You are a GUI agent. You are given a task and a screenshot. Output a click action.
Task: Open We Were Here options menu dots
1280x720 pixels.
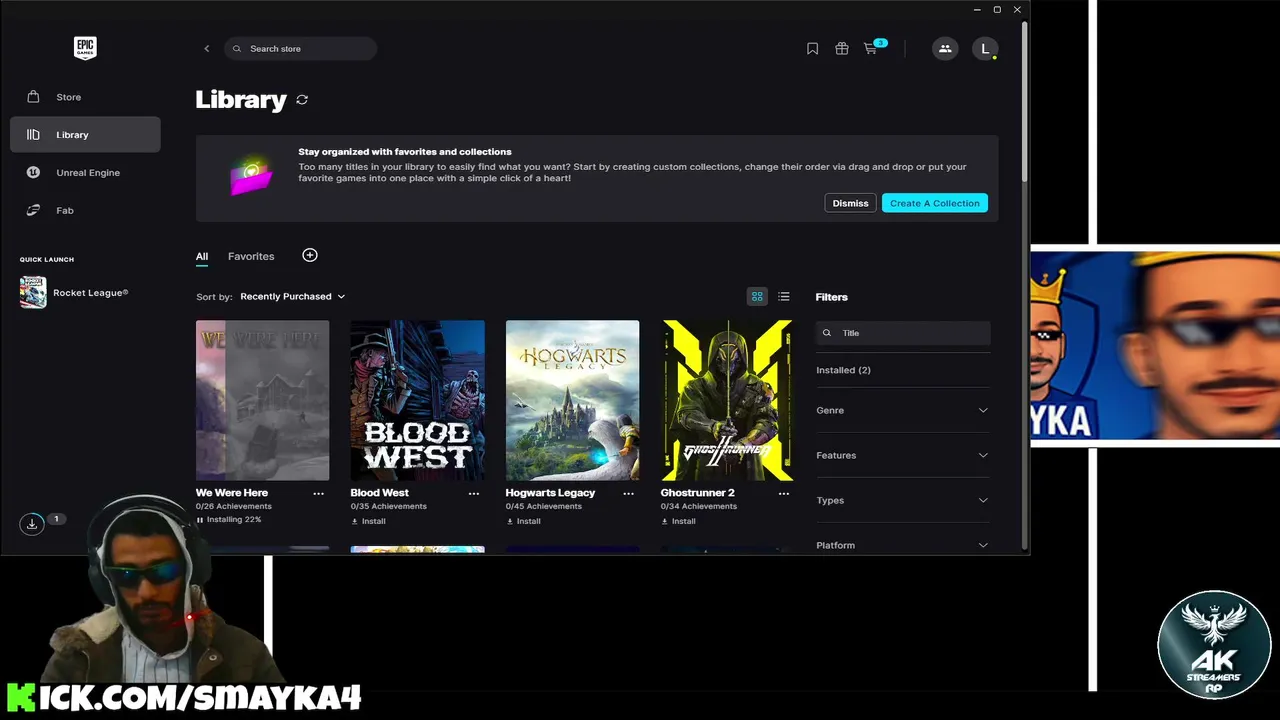318,493
